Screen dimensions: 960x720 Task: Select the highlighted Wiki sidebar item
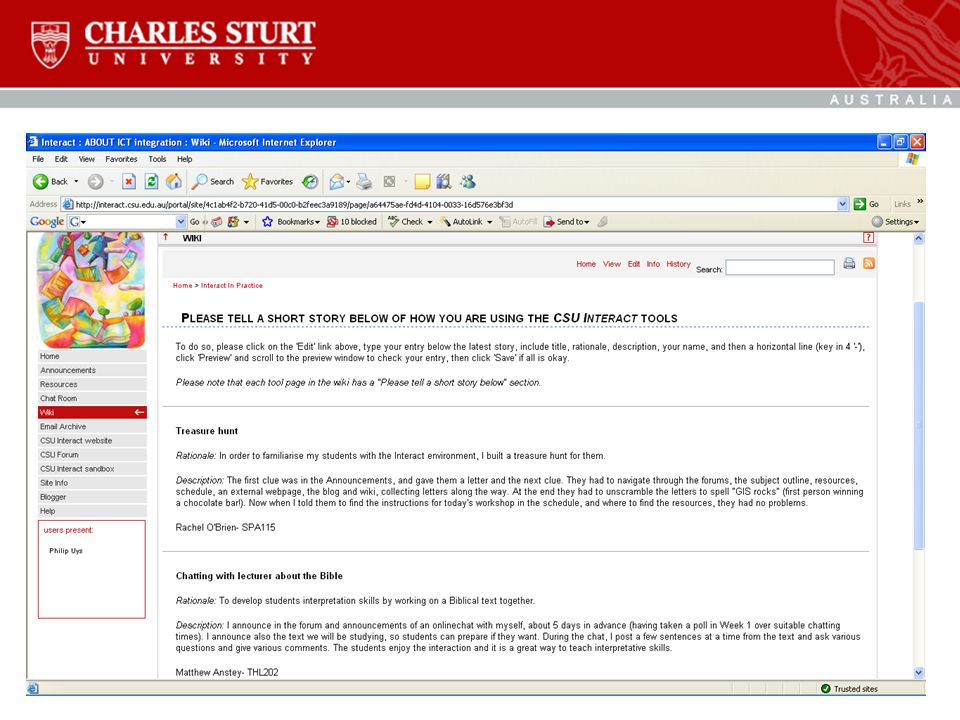[x=92, y=413]
